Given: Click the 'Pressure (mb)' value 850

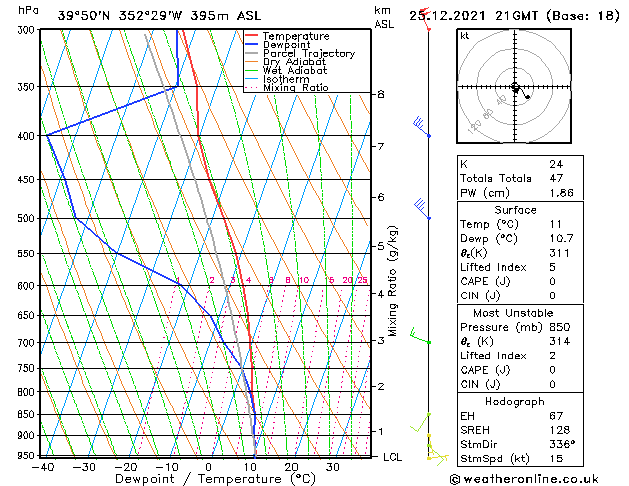Looking at the screenshot, I should coord(560,327).
